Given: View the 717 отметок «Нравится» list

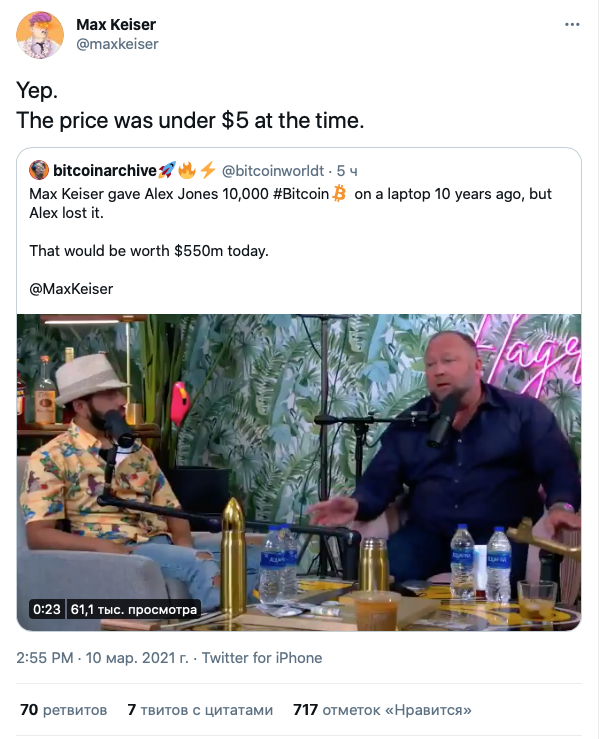Looking at the screenshot, I should click(382, 710).
